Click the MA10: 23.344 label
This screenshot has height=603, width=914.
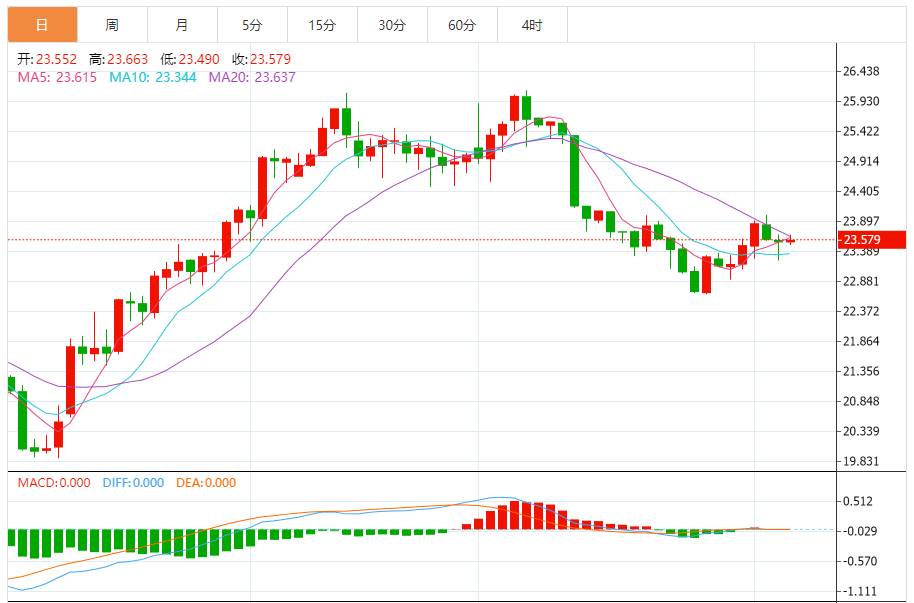click(153, 77)
